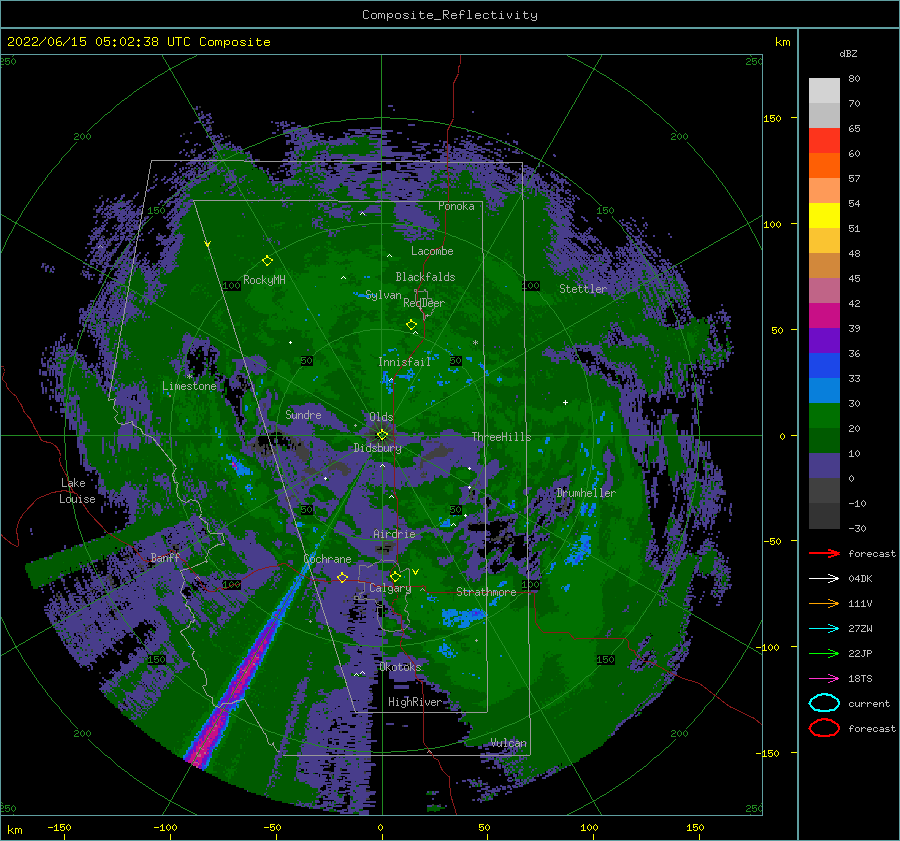
Task: Click the Strathmore label
Action: pos(486,592)
